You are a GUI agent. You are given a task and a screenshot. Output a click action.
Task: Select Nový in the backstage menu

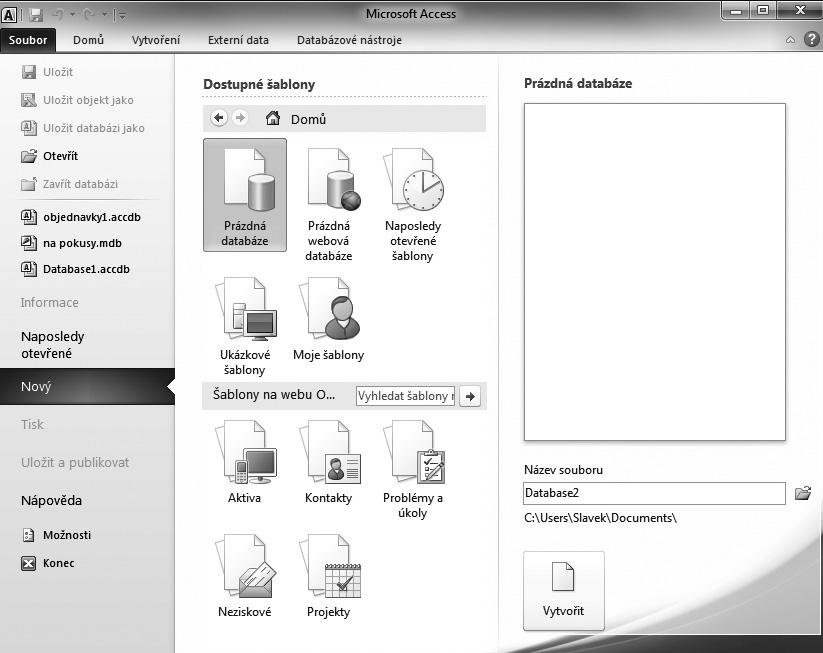(x=87, y=386)
